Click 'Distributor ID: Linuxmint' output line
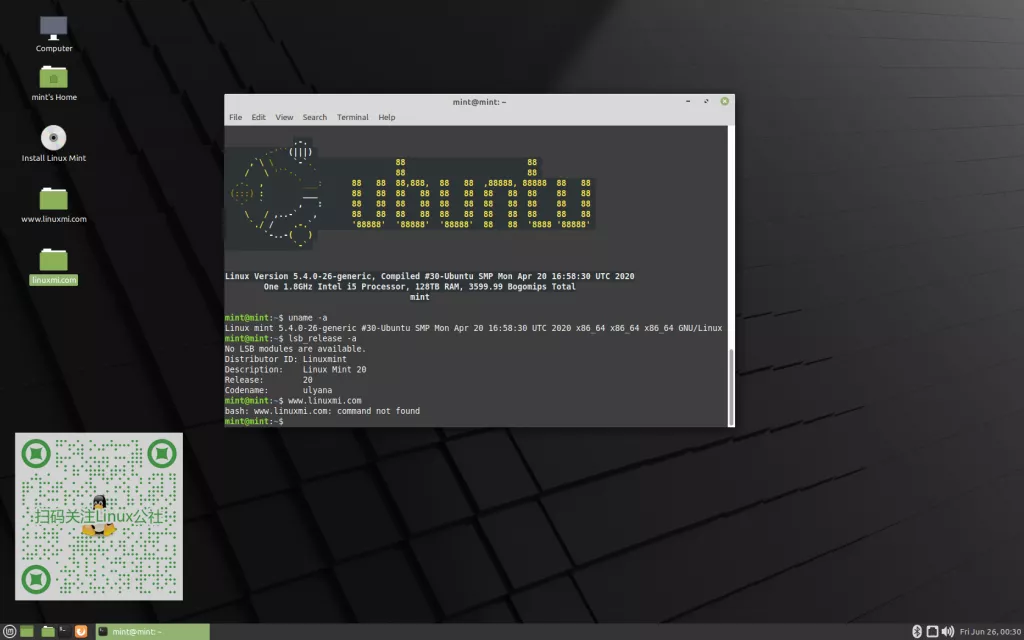This screenshot has height=640, width=1024. [x=285, y=359]
